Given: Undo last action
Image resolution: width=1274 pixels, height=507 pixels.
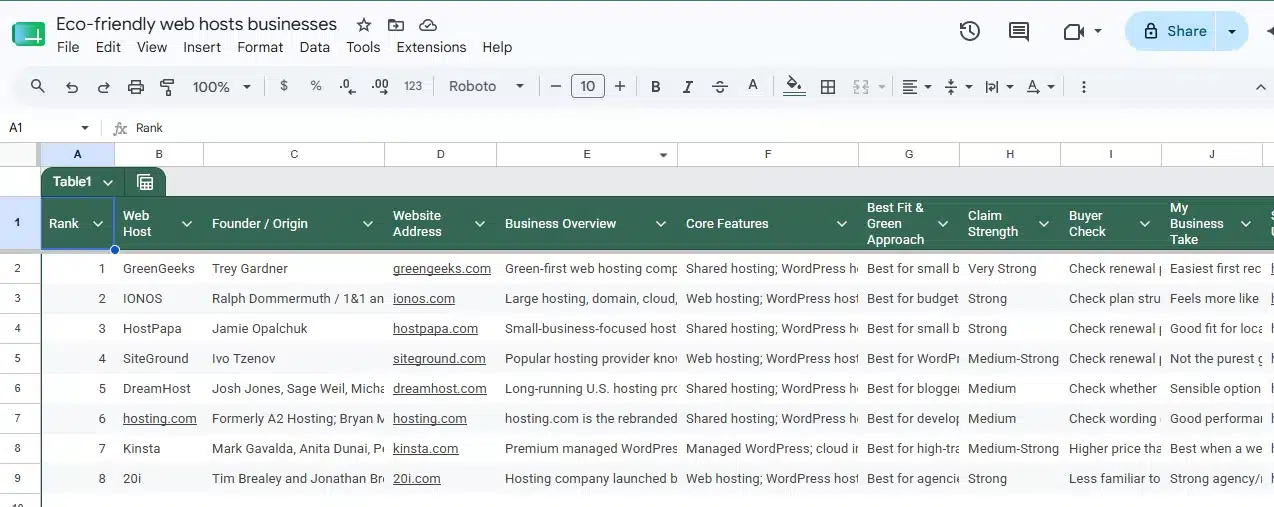Looking at the screenshot, I should tap(72, 87).
